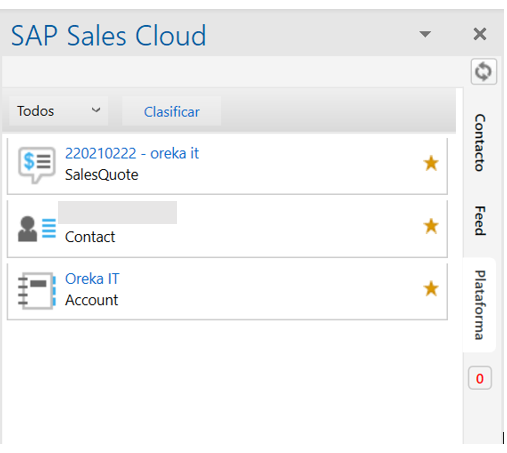
Task: Open the Todos filter dropdown
Action: pyautogui.click(x=59, y=111)
